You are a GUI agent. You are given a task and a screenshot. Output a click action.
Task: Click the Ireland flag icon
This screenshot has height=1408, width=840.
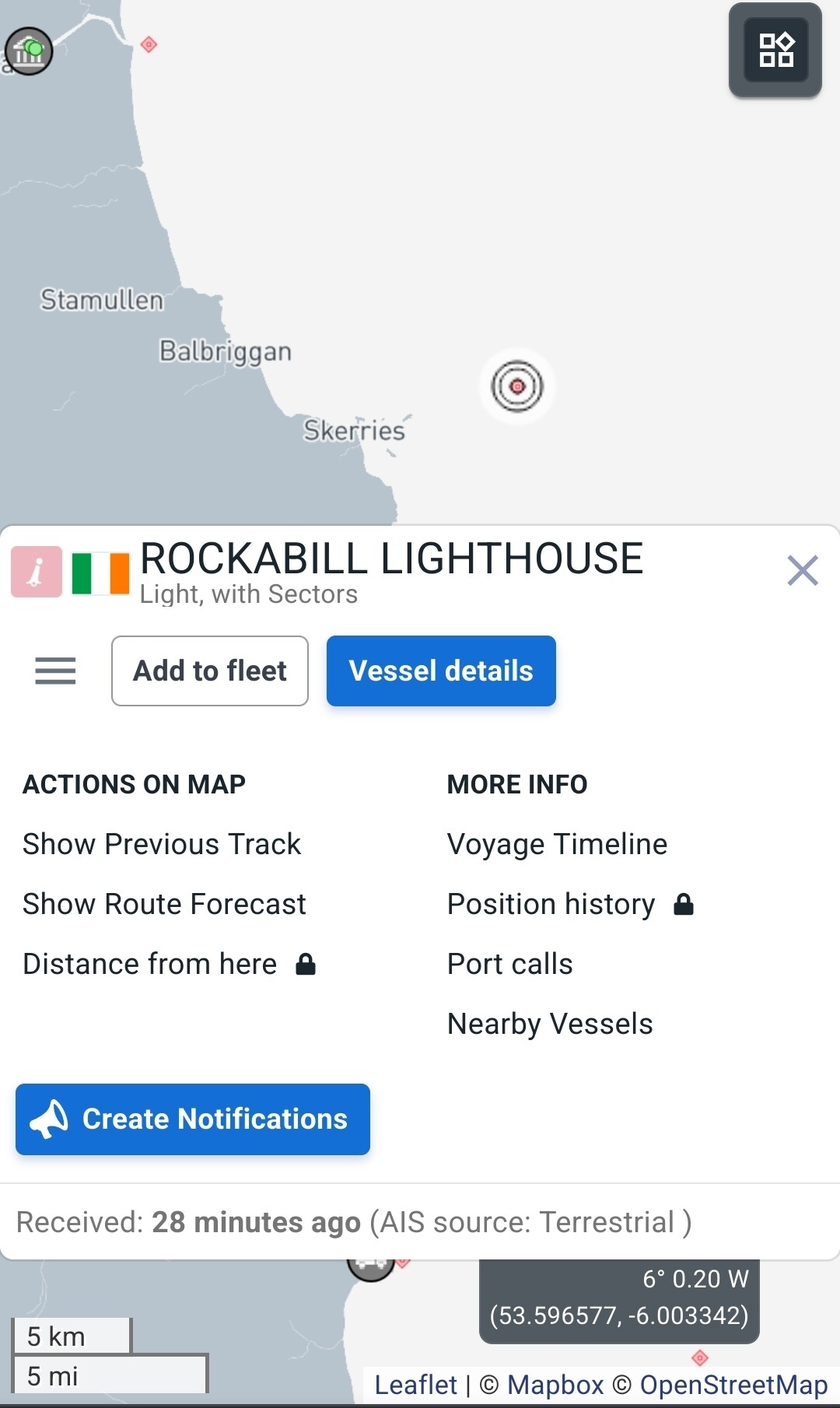point(100,573)
